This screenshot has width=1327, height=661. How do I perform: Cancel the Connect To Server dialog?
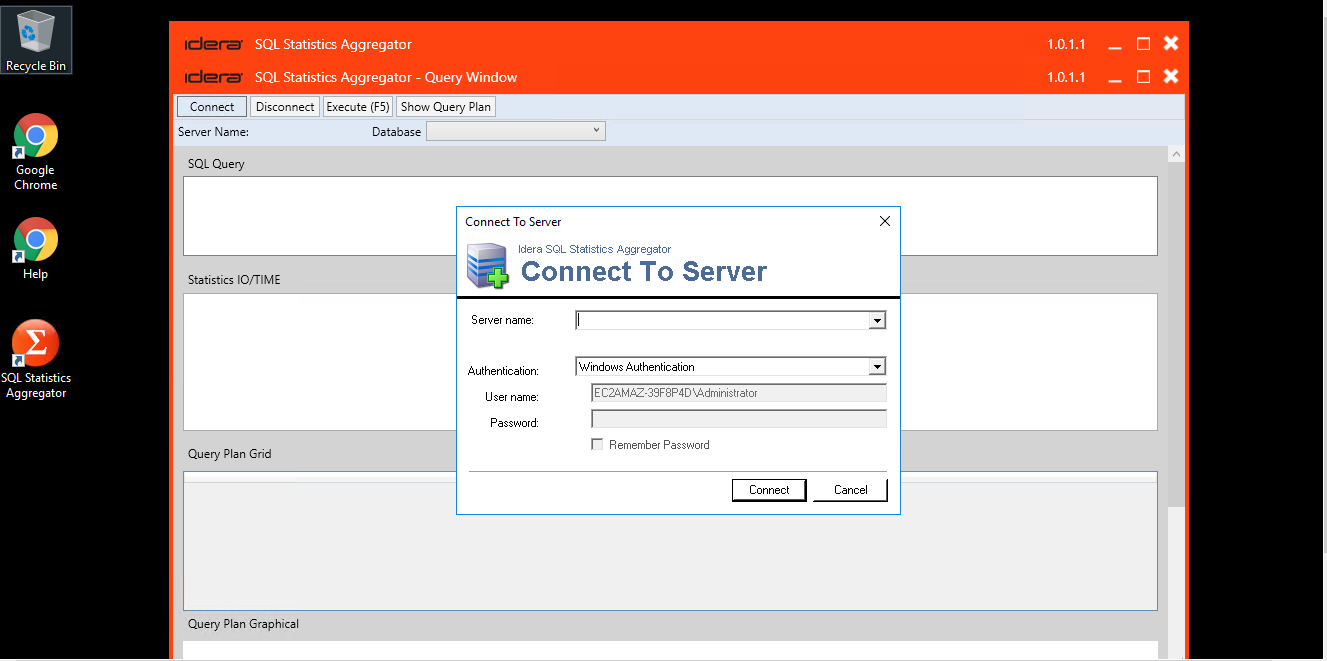[x=850, y=490]
